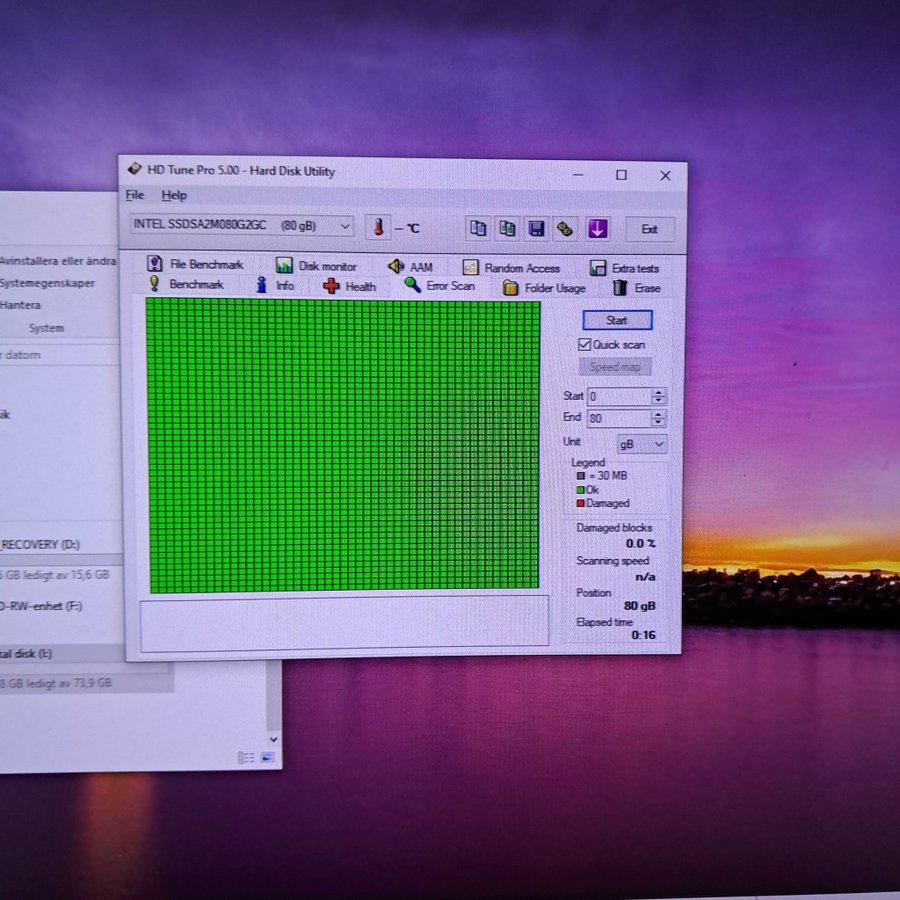The image size is (900, 900).
Task: Click 'GB ledigt av 73,9 GB' text
Action: pos(56,683)
